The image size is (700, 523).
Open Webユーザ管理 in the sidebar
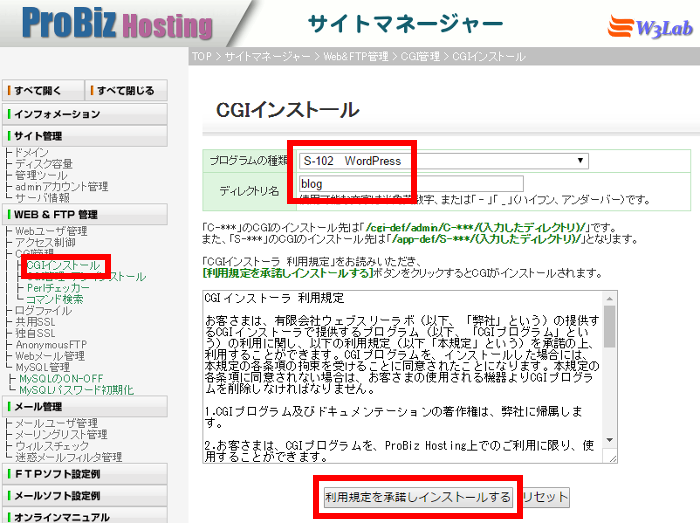pos(50,231)
